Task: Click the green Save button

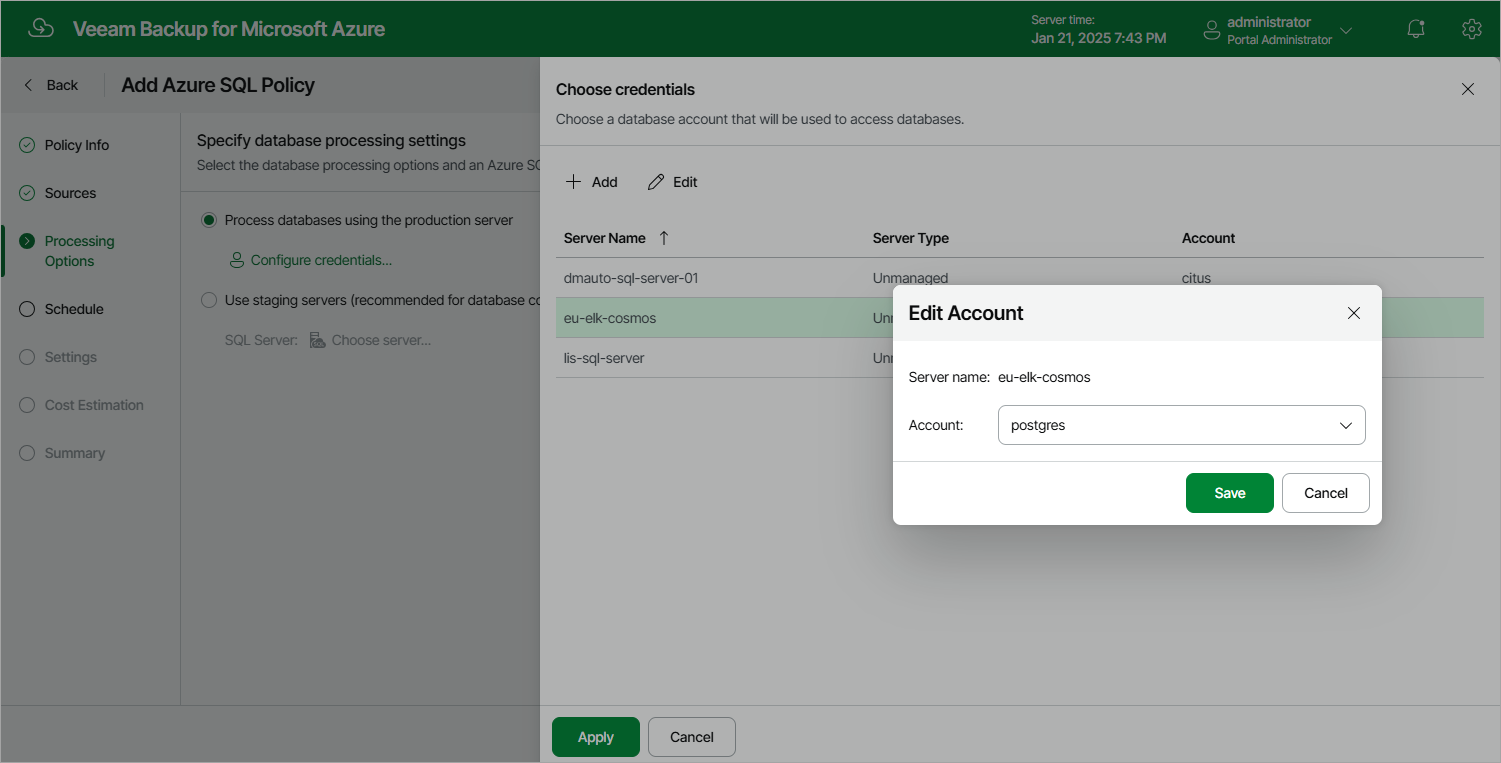Action: [1229, 493]
